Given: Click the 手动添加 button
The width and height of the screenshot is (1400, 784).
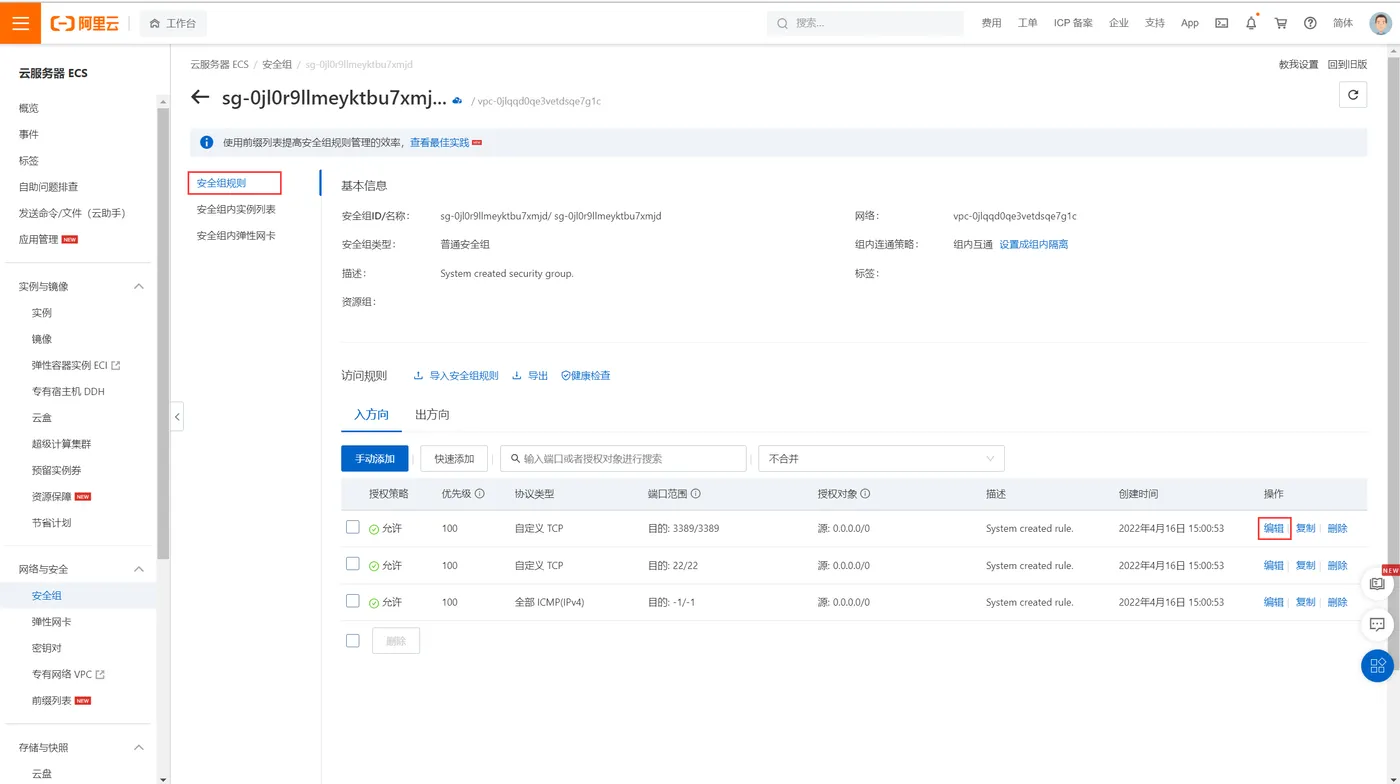Looking at the screenshot, I should [x=375, y=459].
